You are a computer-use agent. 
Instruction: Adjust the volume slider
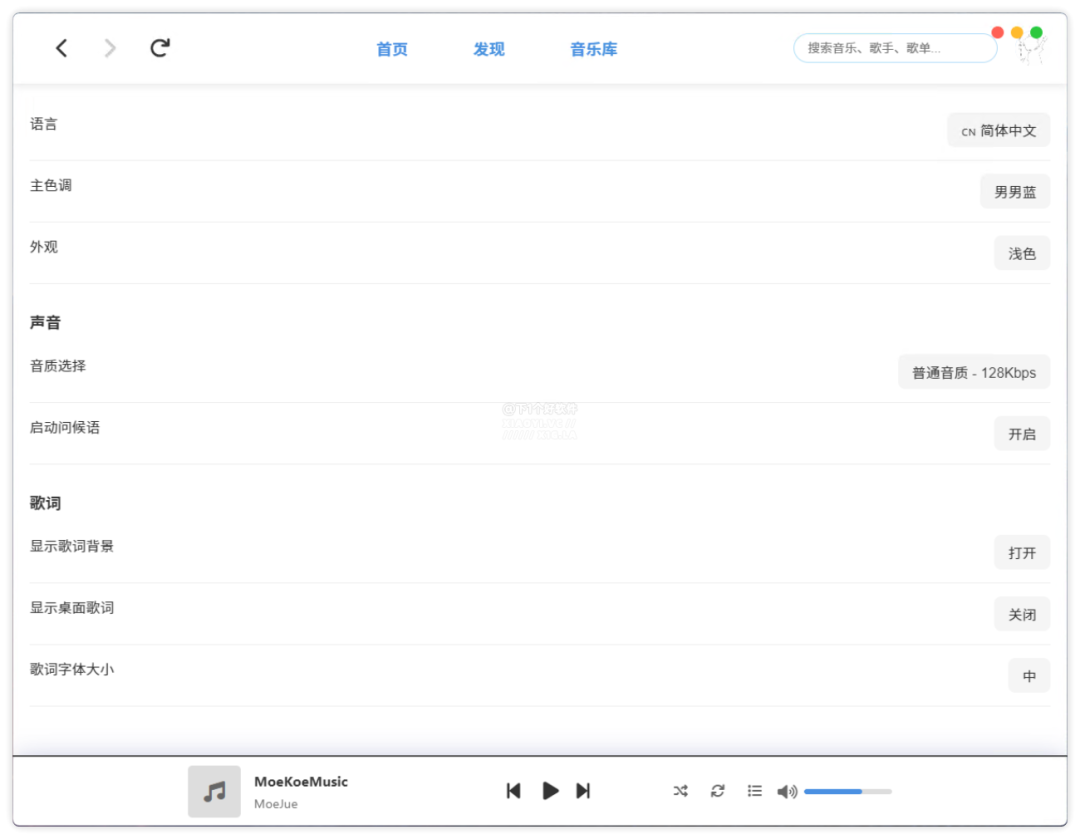tap(847, 791)
